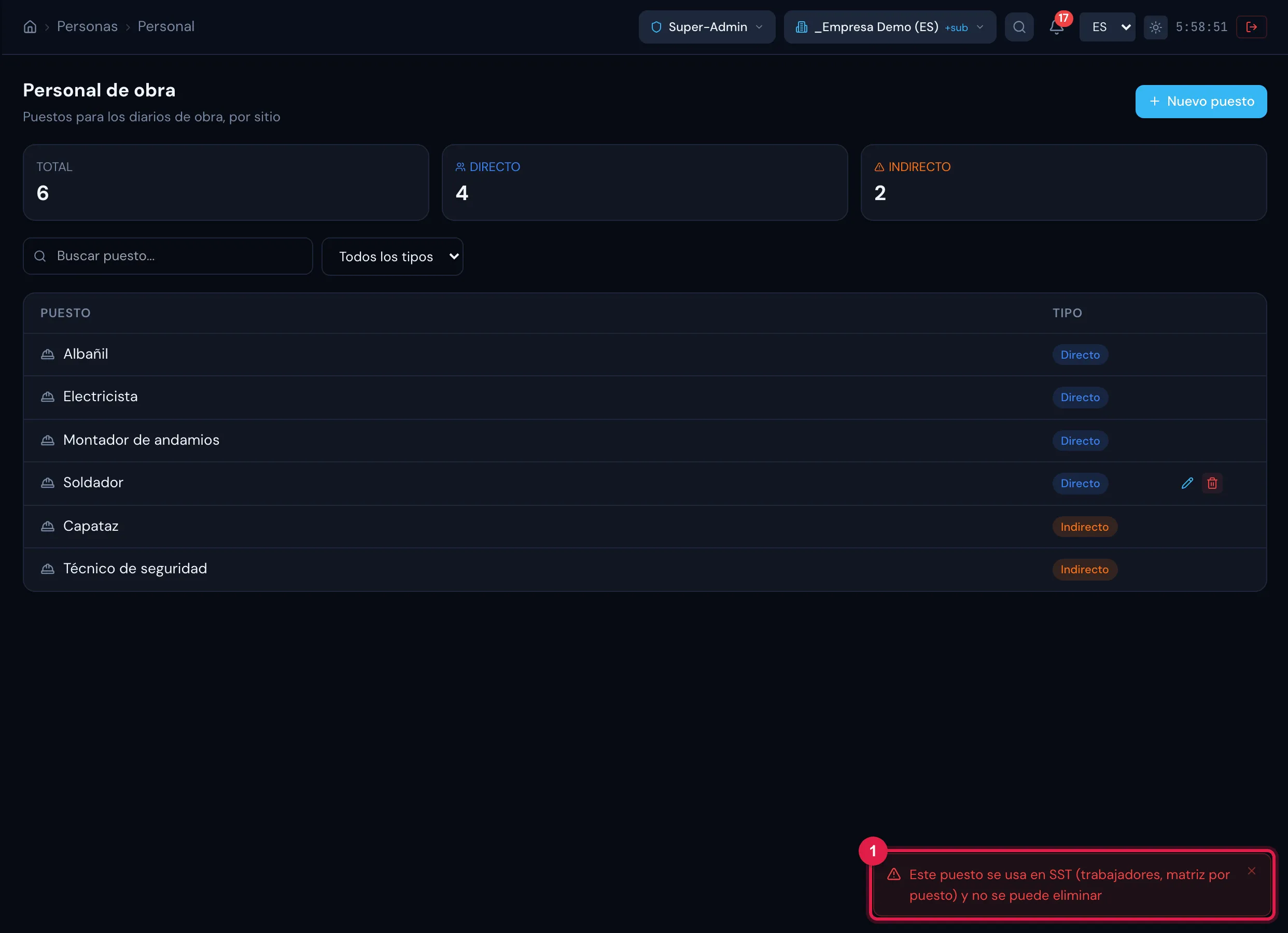Click the Personal breadcrumb item
This screenshot has width=1288, height=933.
(x=166, y=26)
